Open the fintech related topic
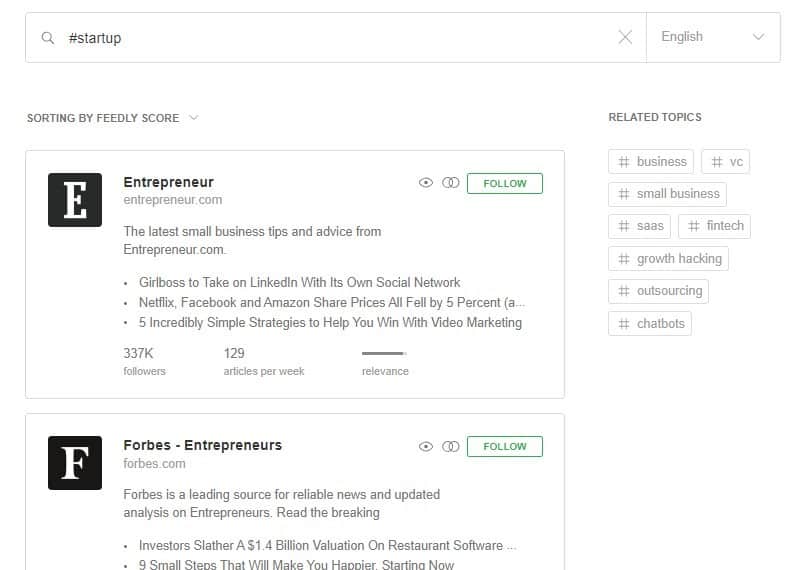 [714, 226]
